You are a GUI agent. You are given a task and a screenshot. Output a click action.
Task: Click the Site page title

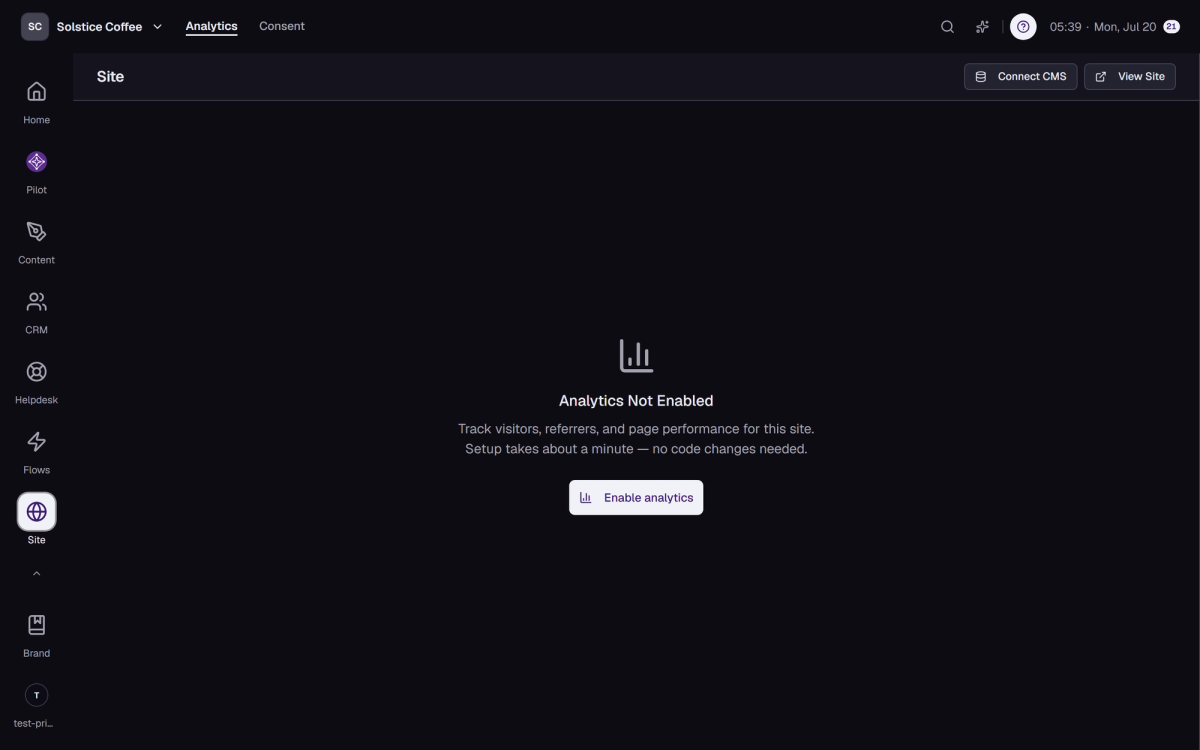[110, 77]
